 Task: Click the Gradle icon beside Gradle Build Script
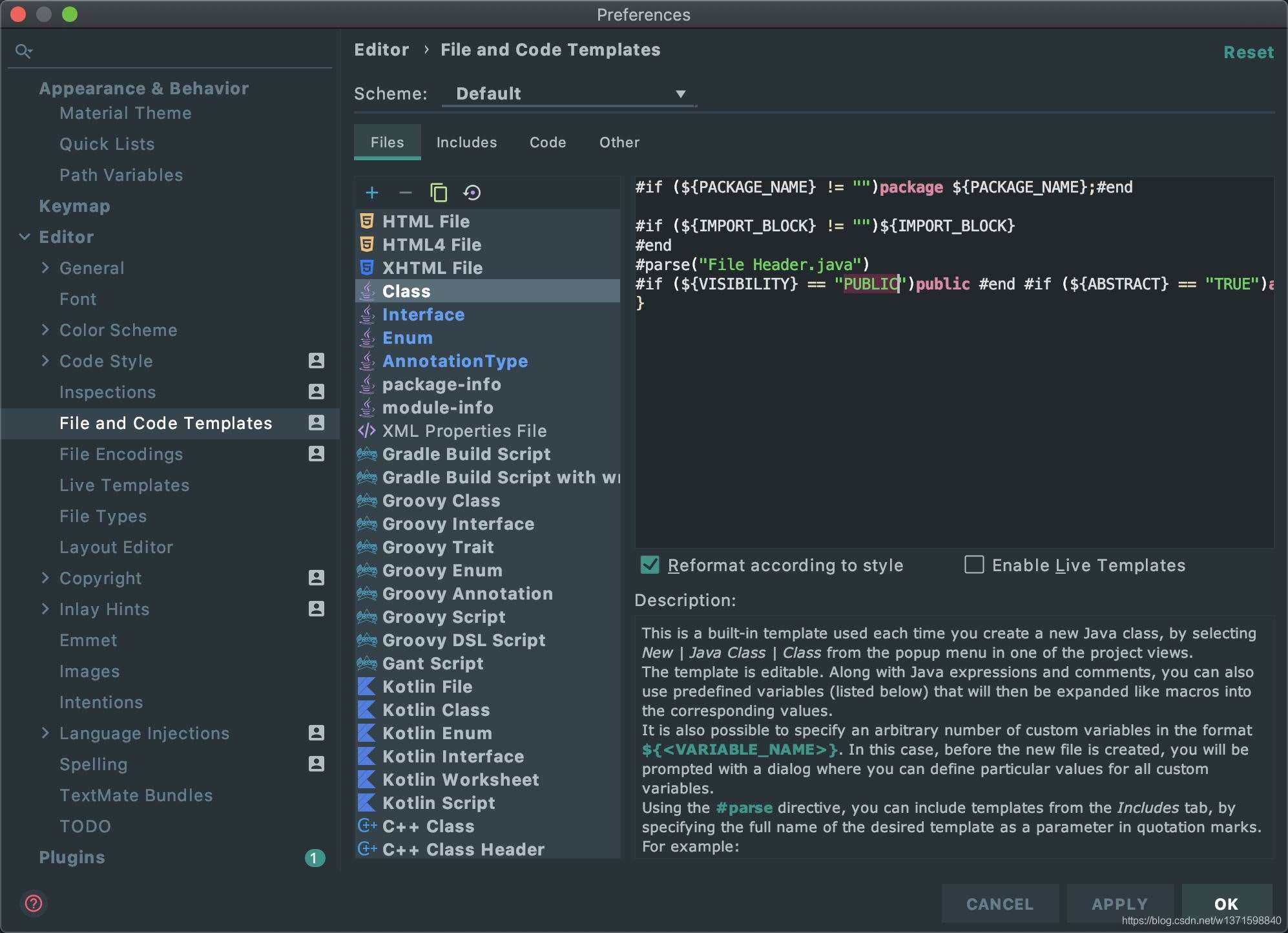coord(367,454)
